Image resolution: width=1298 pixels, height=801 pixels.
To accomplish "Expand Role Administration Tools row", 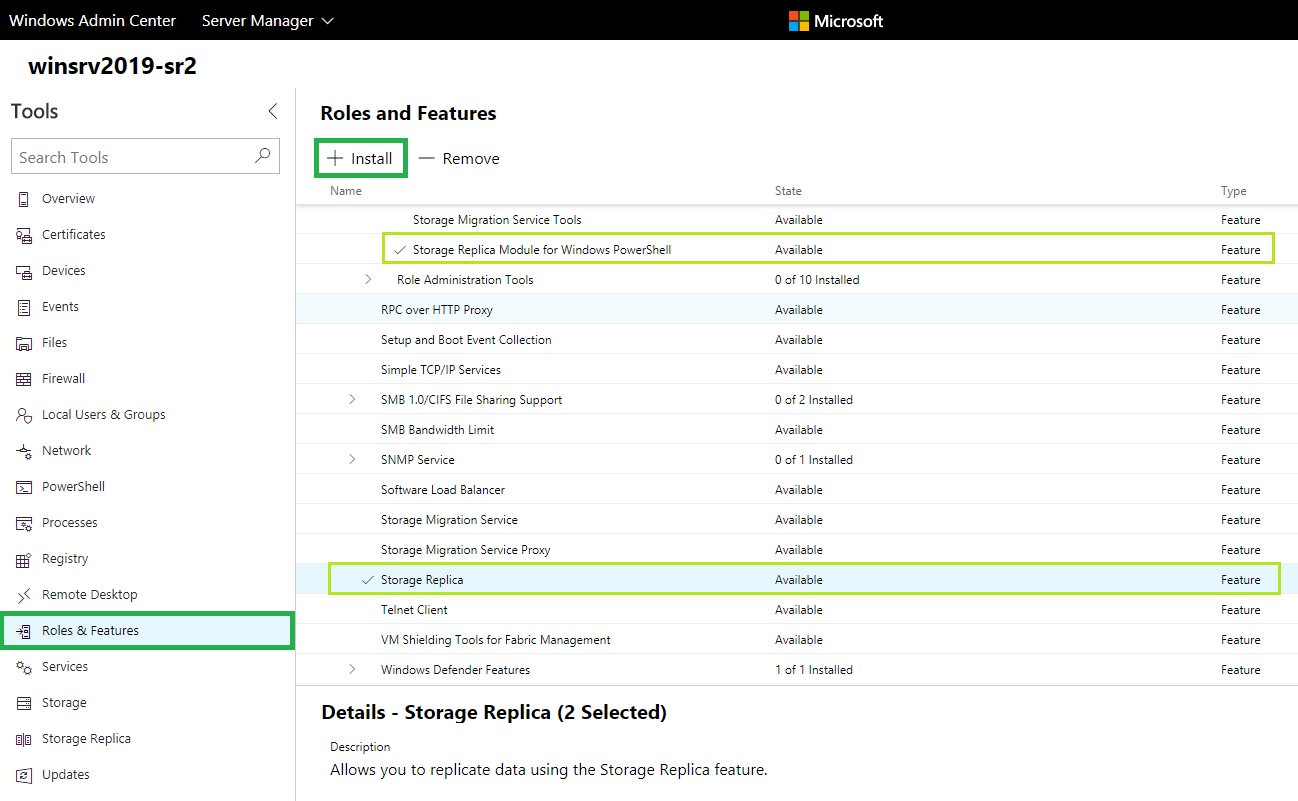I will (367, 280).
